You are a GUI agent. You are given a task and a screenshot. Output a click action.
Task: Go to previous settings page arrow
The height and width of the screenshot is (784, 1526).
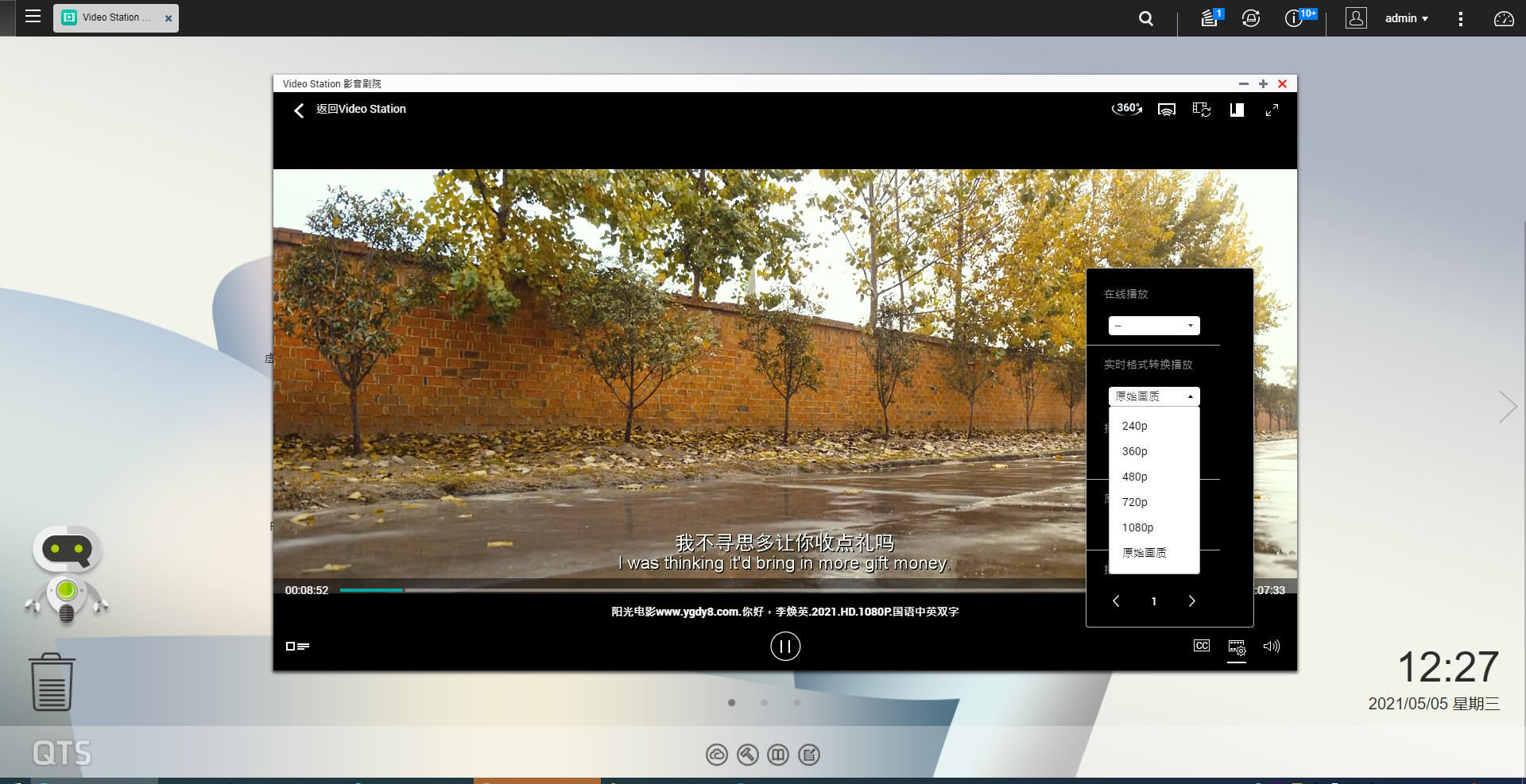coord(1116,601)
